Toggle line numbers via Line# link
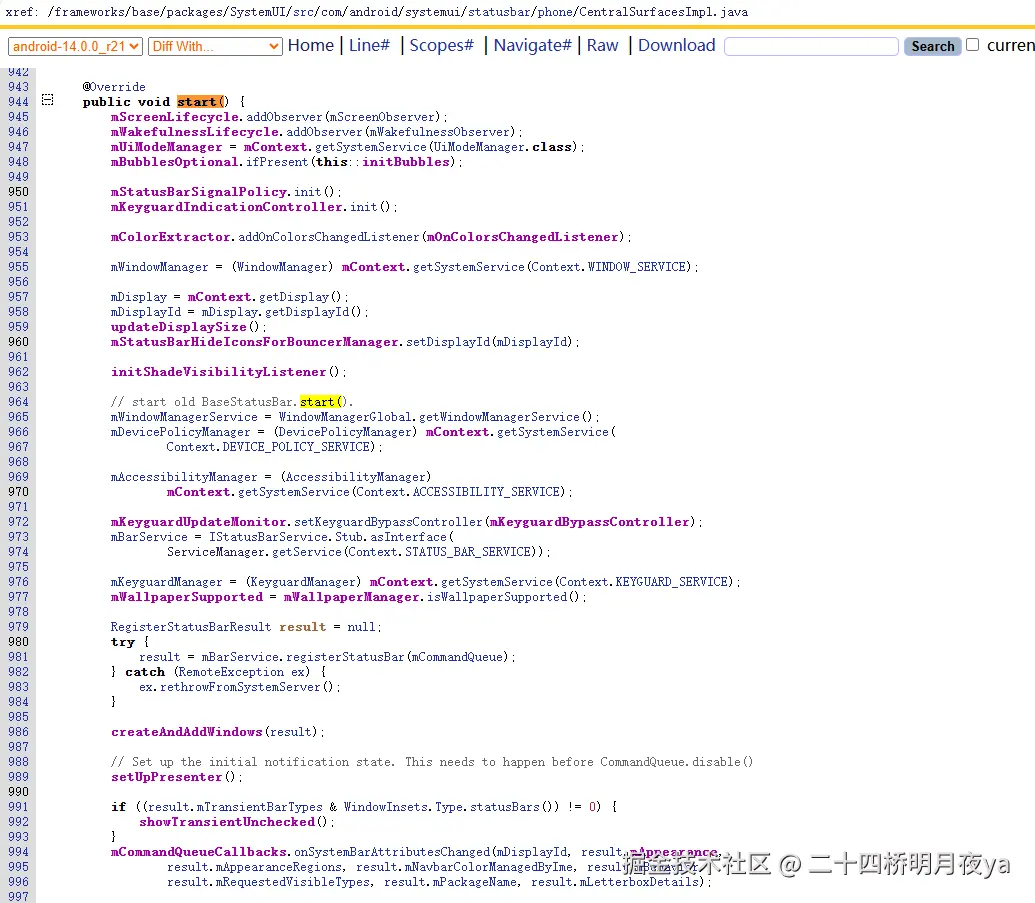 [x=370, y=46]
